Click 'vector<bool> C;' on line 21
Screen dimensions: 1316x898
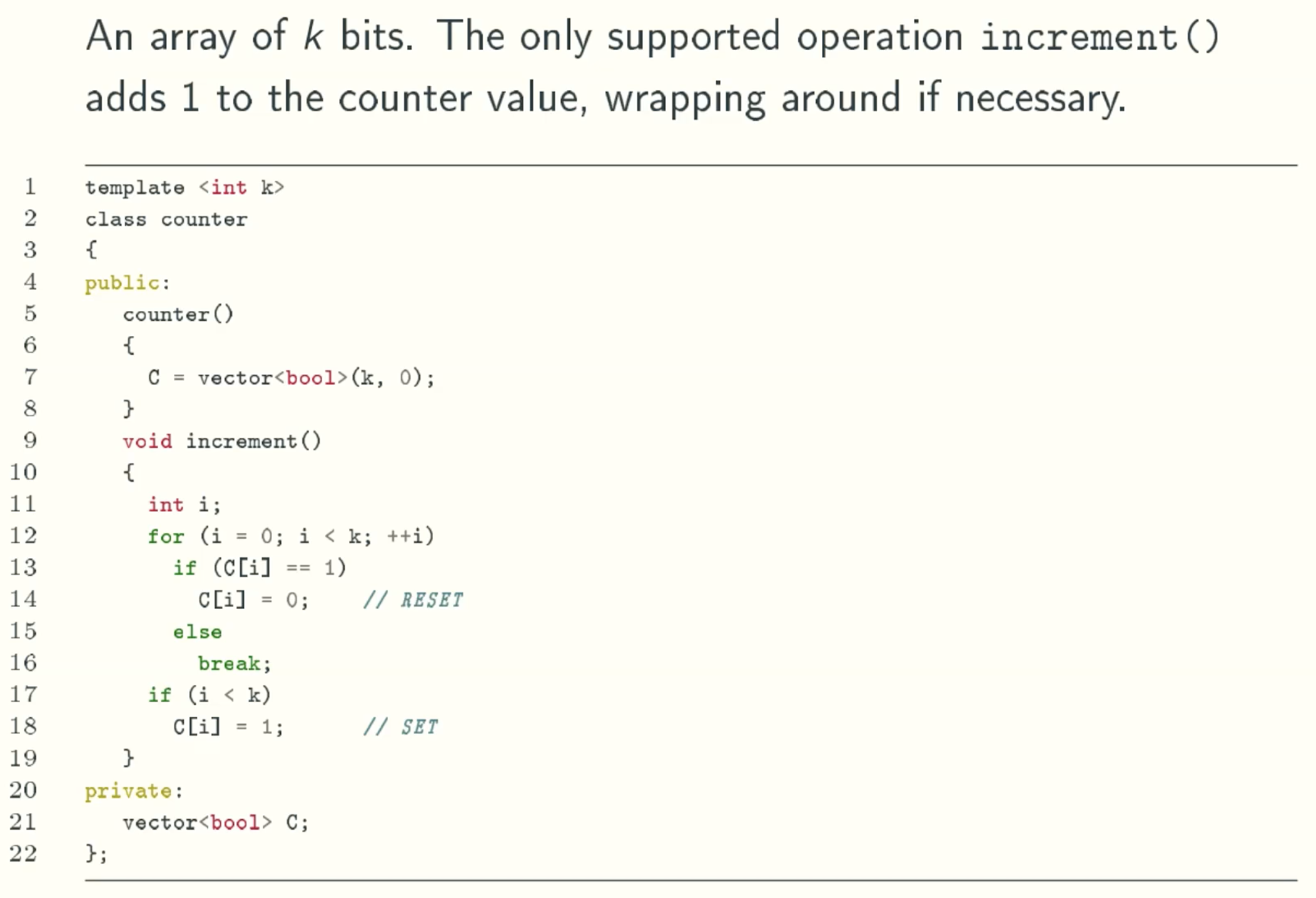tap(216, 822)
